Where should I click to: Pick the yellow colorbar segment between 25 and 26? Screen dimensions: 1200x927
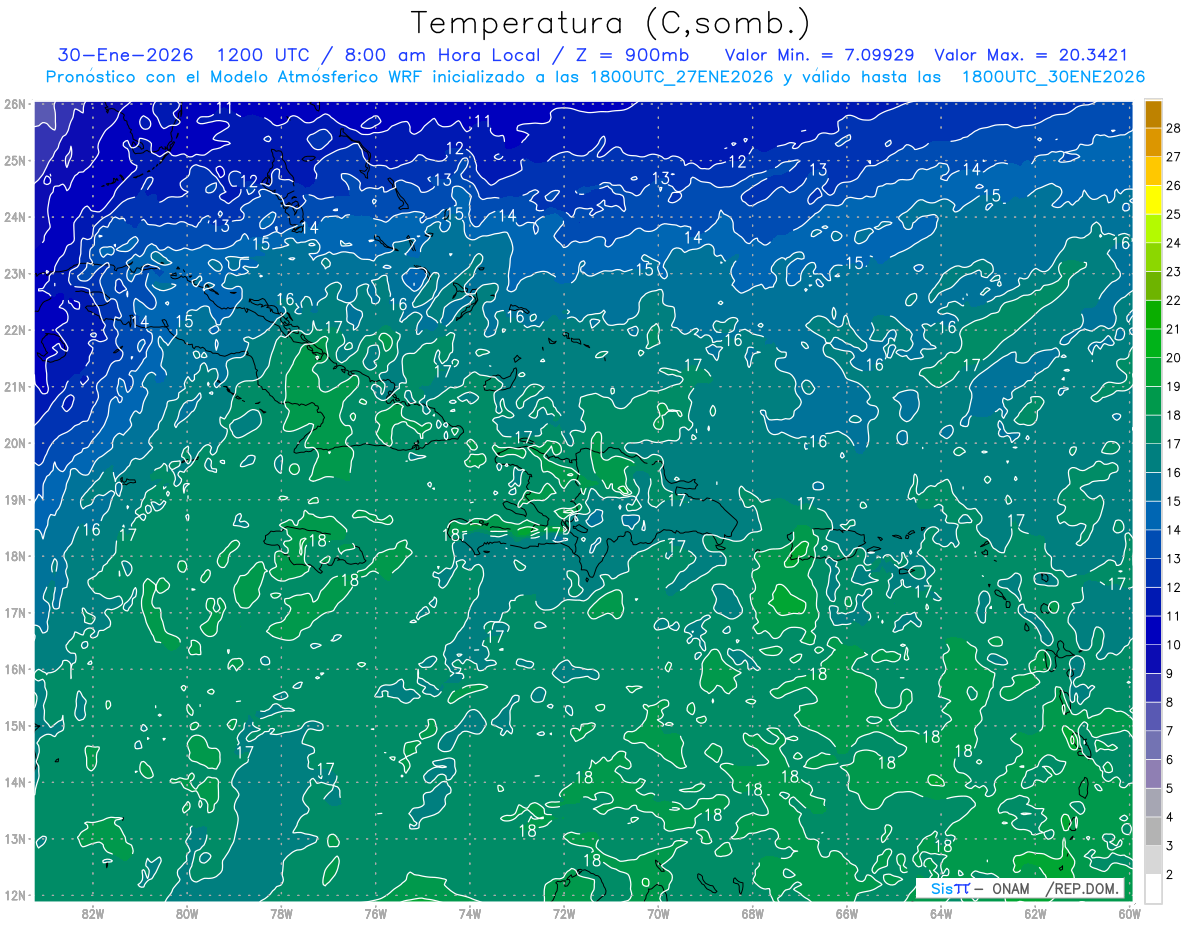coord(1153,200)
